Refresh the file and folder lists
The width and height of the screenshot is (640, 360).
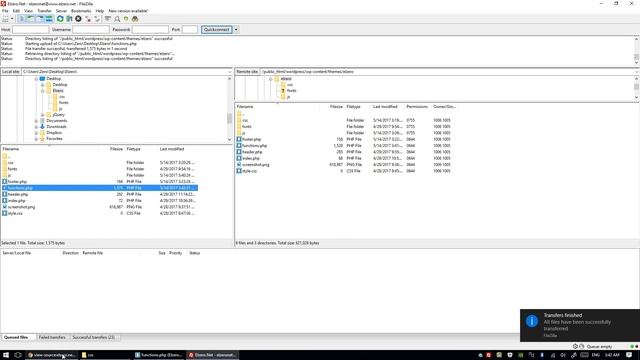(60, 19)
